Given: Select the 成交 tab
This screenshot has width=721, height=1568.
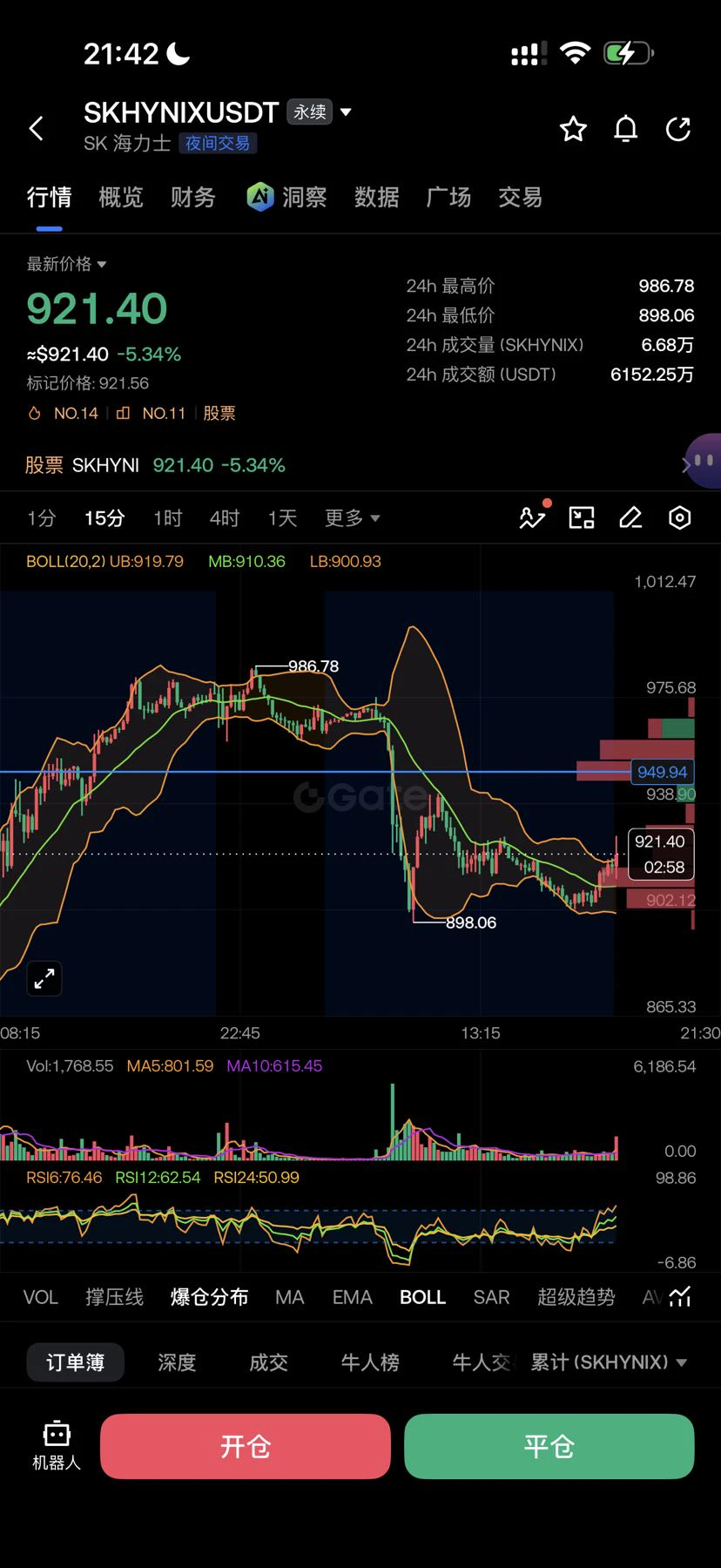Looking at the screenshot, I should pyautogui.click(x=268, y=1362).
